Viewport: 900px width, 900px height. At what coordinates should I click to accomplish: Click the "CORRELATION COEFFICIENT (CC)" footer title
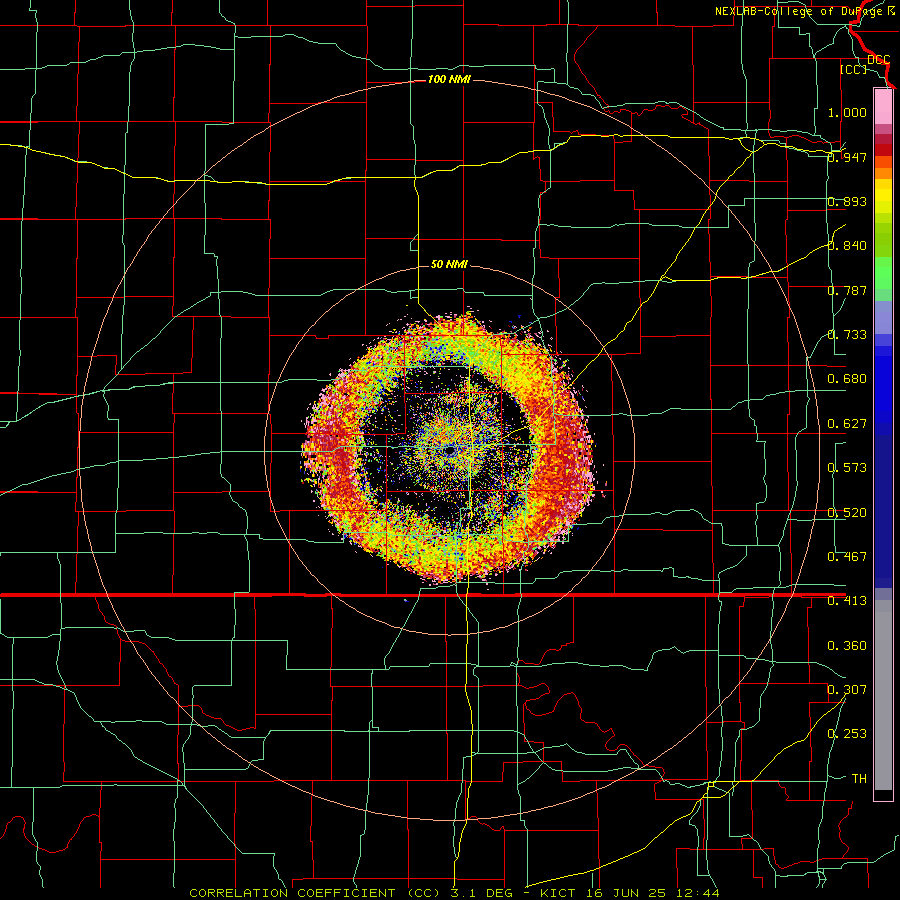tap(315, 893)
